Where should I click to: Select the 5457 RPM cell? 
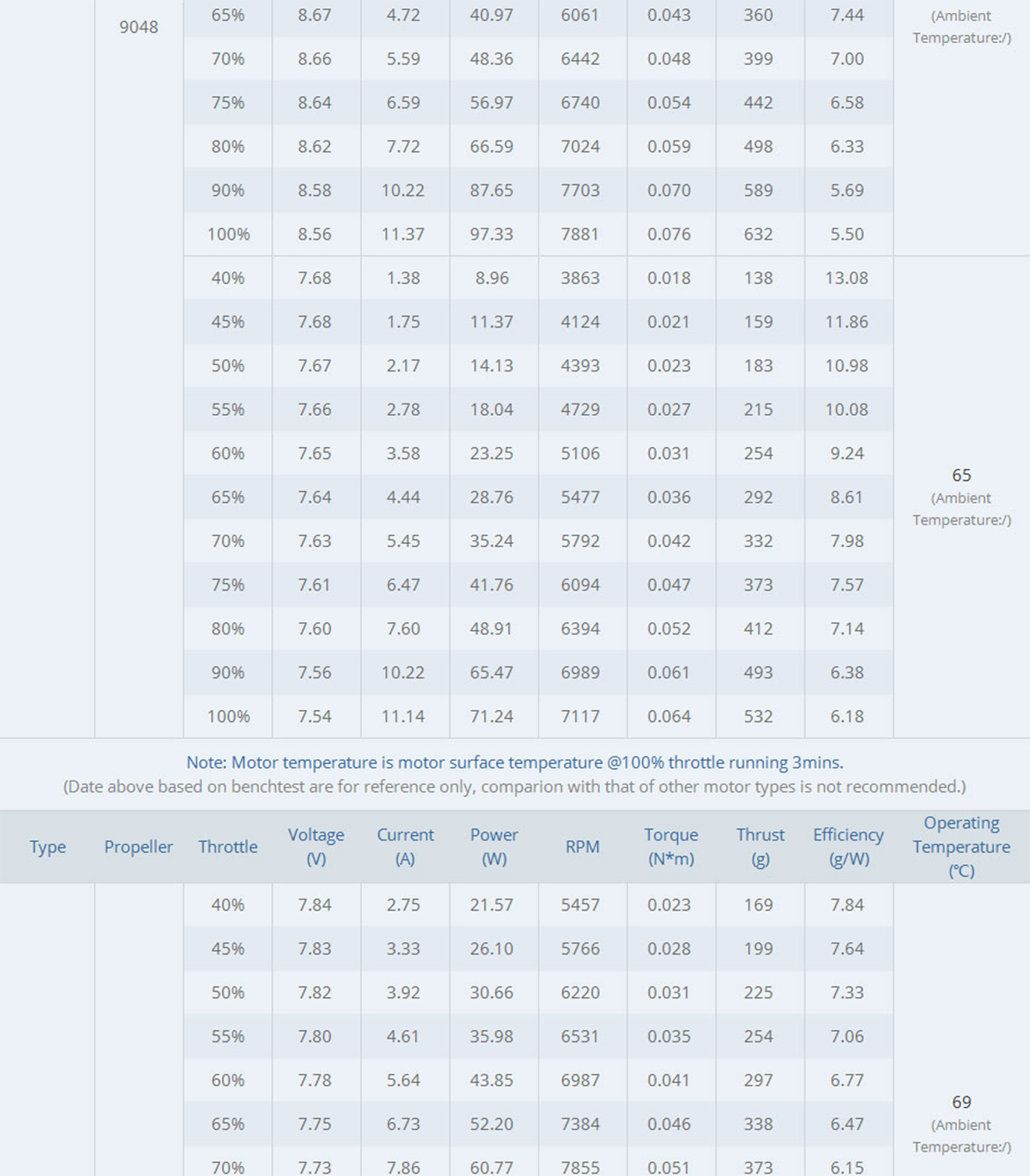coord(580,905)
